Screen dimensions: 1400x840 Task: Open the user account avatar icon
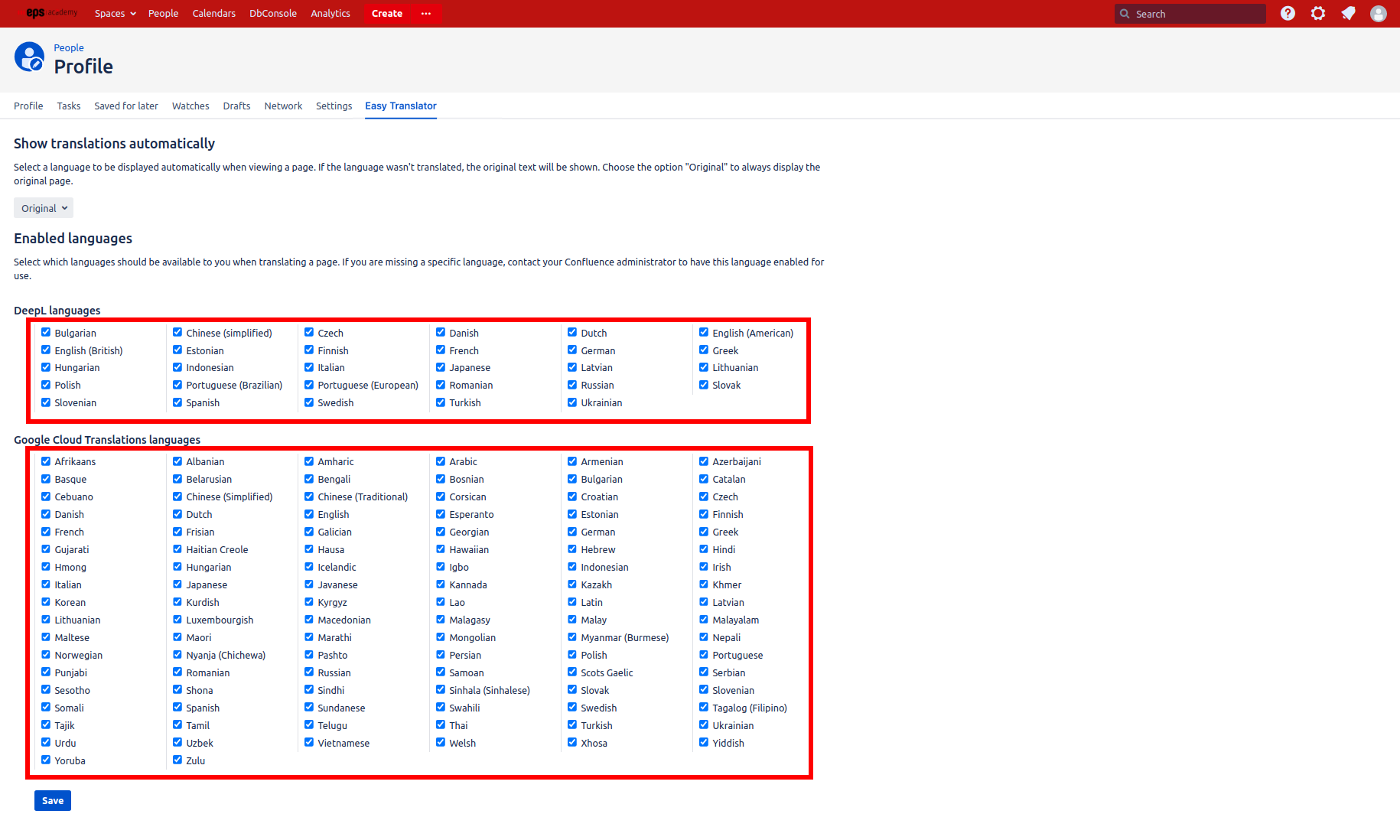[x=1379, y=13]
